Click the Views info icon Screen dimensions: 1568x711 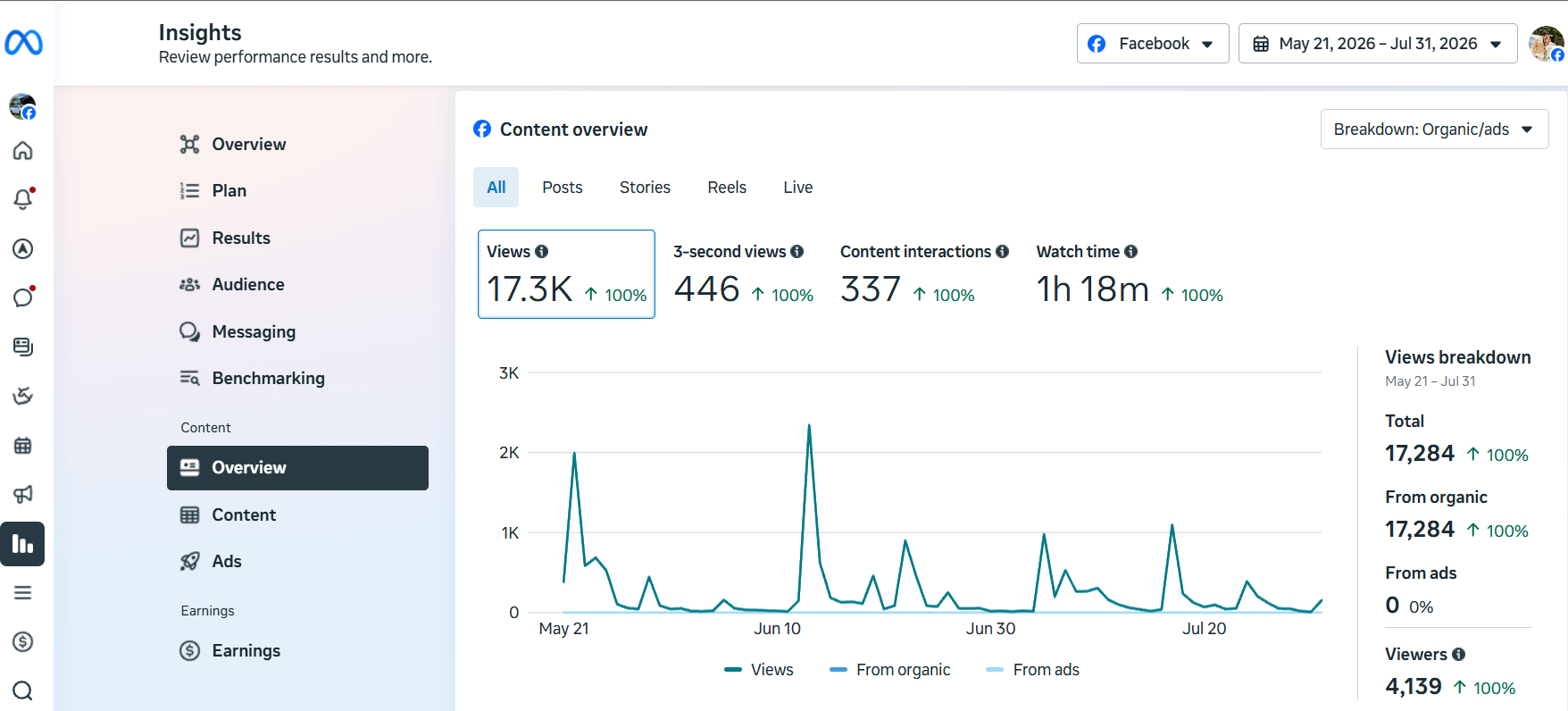tap(542, 252)
